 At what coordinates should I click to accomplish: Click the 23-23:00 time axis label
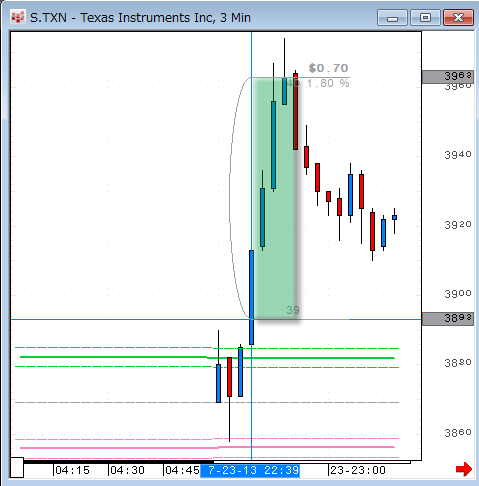click(x=358, y=470)
